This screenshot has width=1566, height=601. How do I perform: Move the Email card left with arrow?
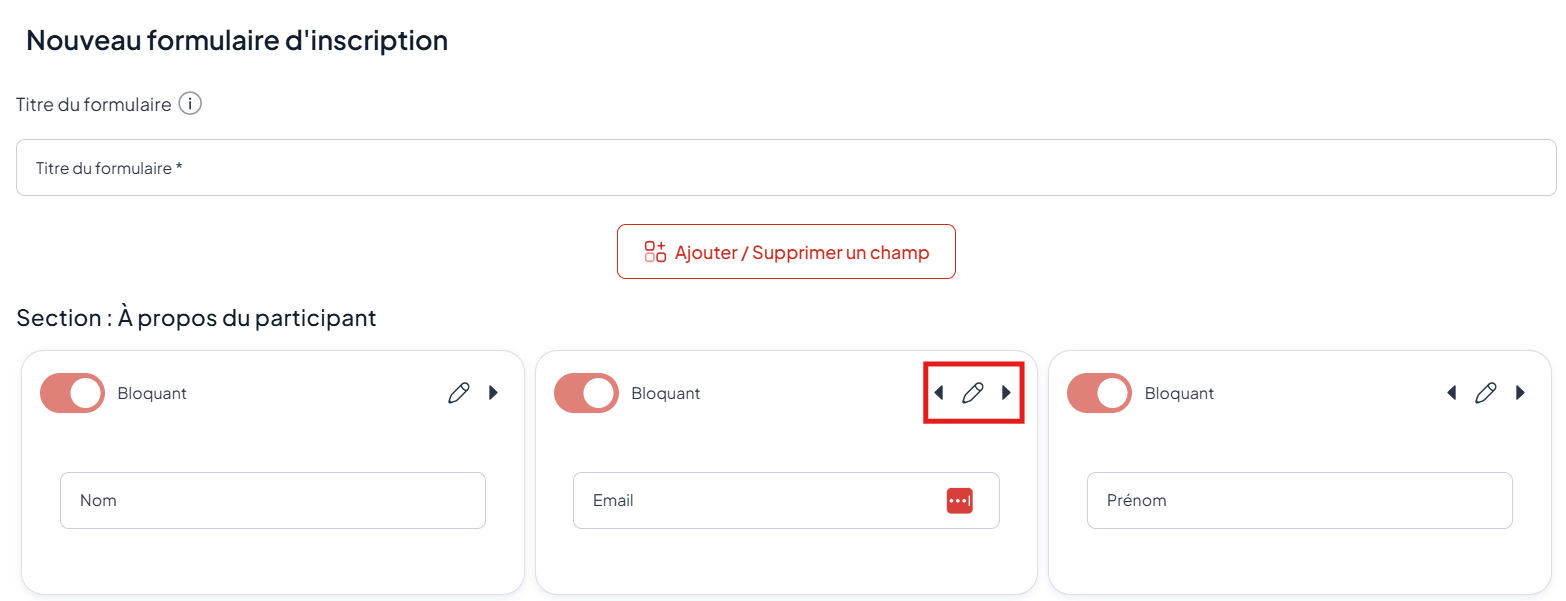pos(938,393)
